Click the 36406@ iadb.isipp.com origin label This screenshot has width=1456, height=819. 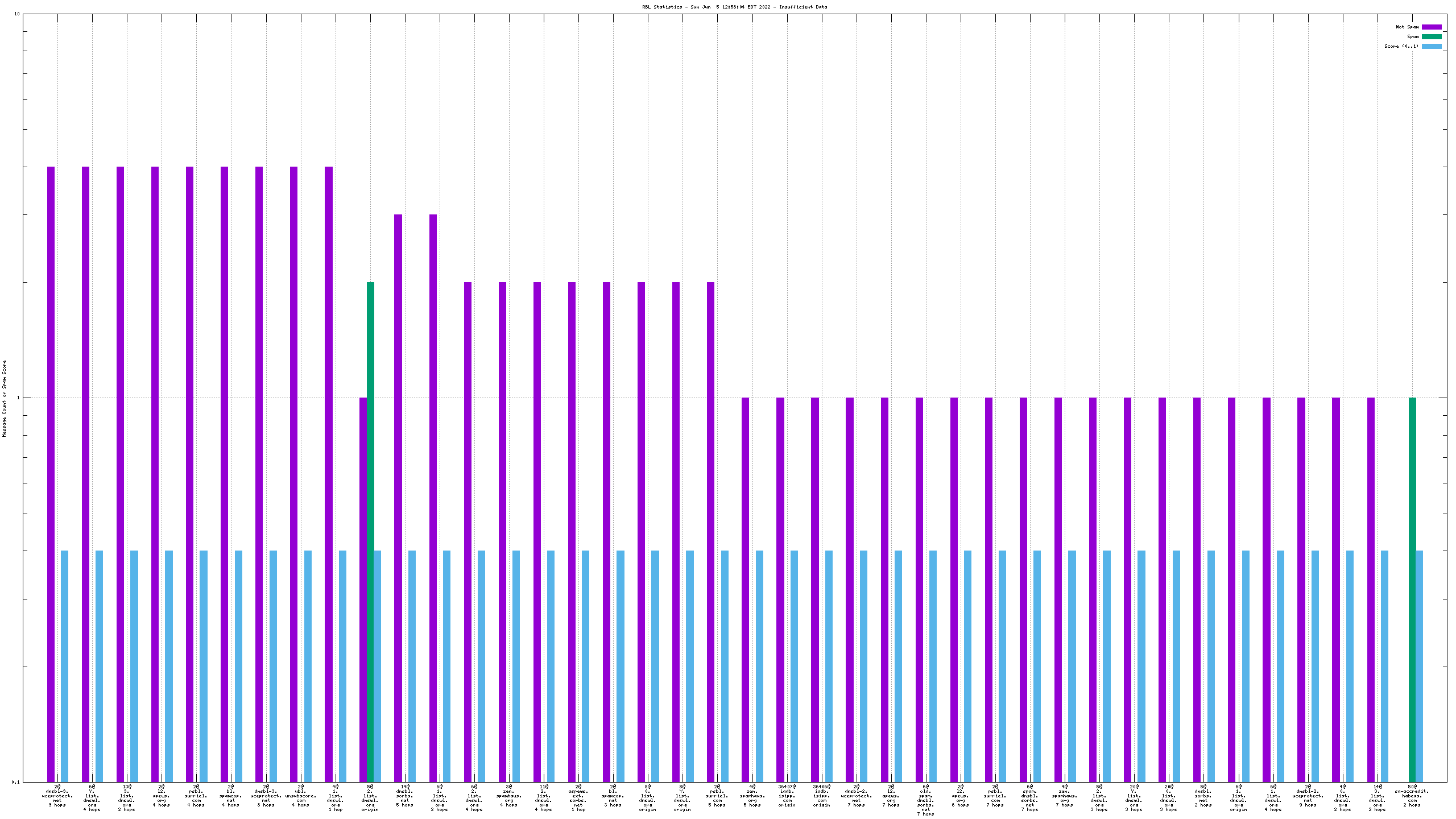point(821,796)
